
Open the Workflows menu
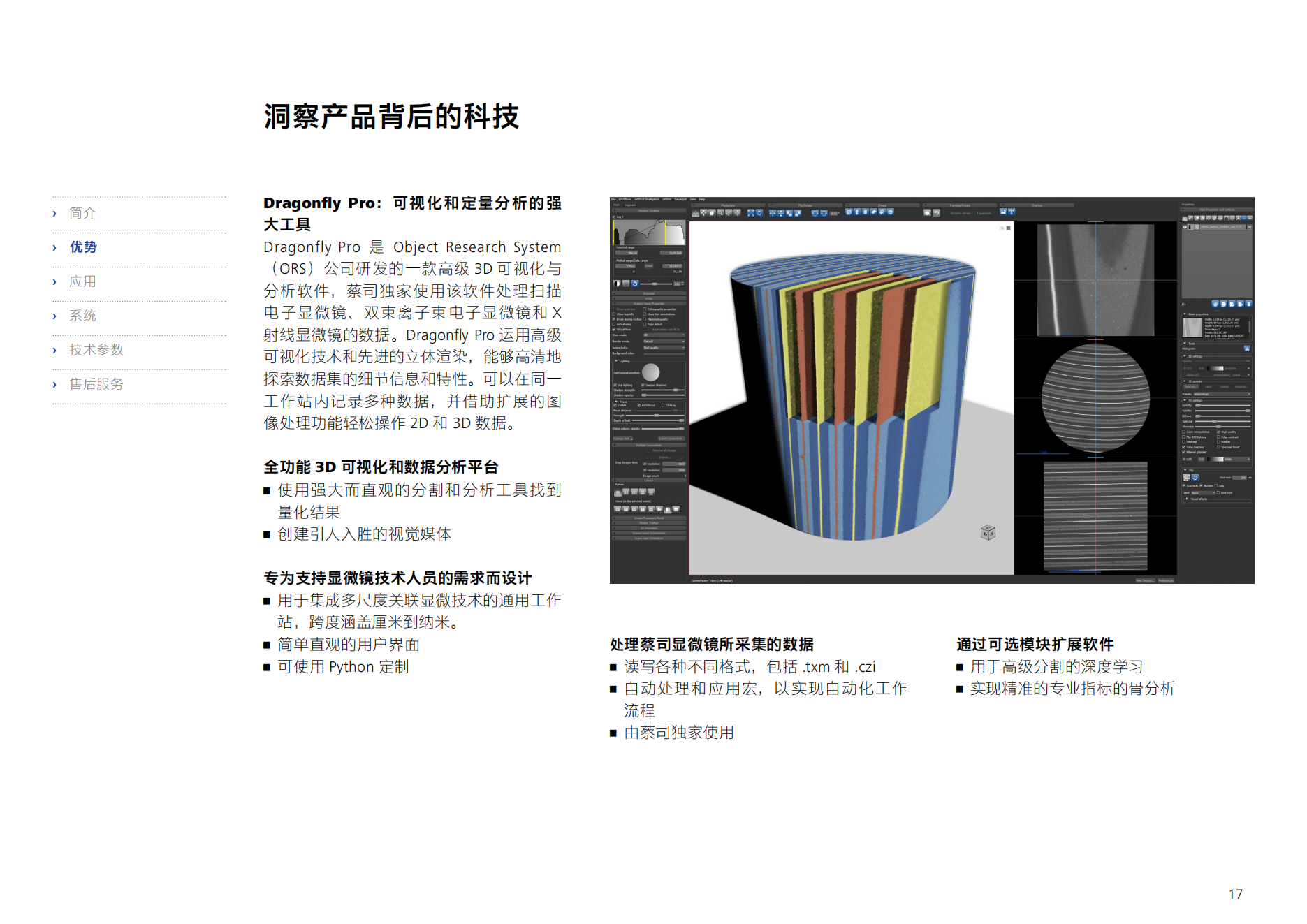pyautogui.click(x=625, y=199)
